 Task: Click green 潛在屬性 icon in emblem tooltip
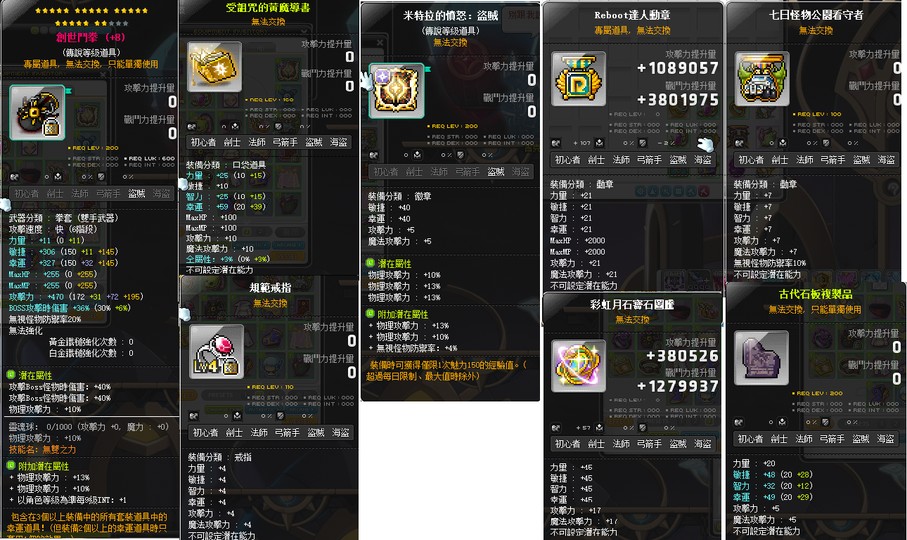370,263
